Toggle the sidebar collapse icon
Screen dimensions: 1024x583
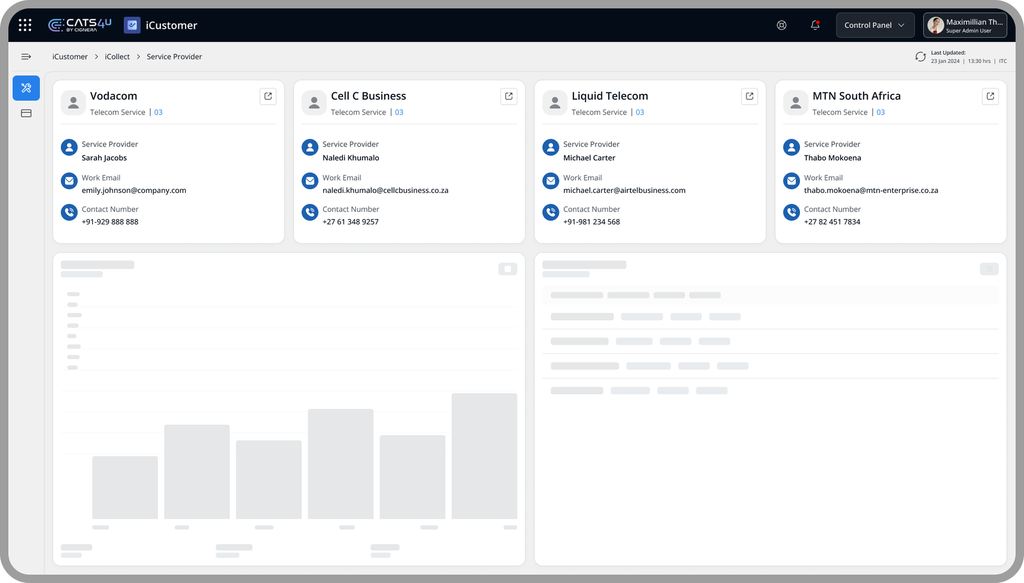26,57
